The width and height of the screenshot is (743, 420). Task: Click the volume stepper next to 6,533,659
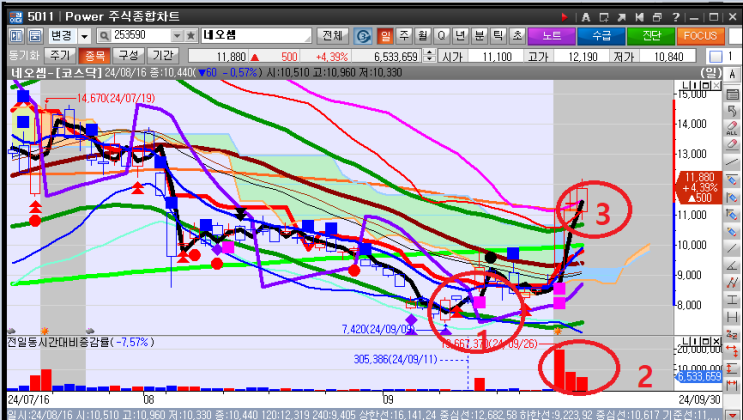click(x=429, y=56)
